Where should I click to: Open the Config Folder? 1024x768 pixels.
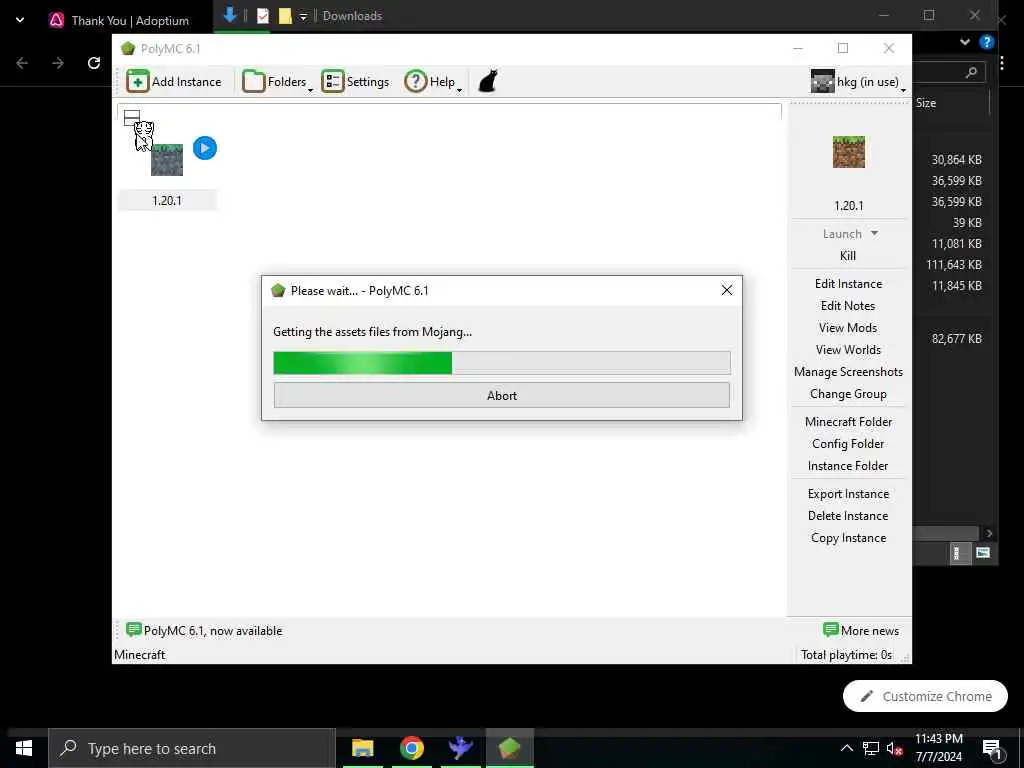(848, 444)
